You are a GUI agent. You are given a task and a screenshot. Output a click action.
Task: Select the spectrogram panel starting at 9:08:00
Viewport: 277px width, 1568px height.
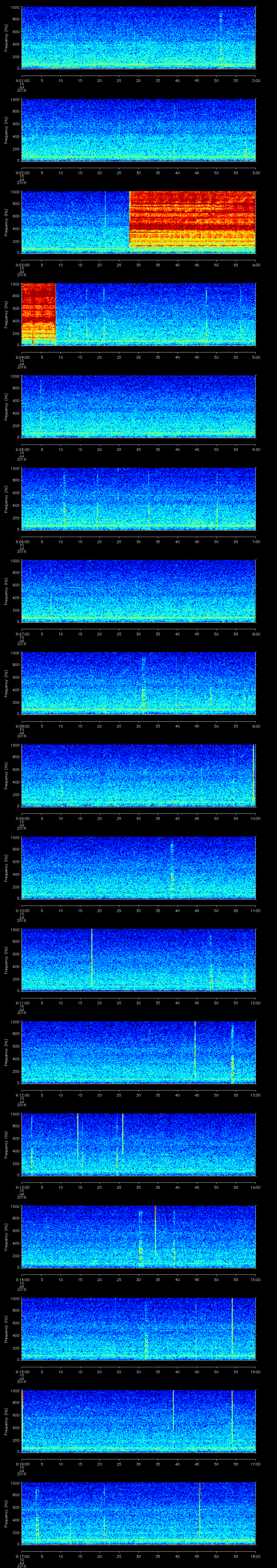tap(138, 683)
